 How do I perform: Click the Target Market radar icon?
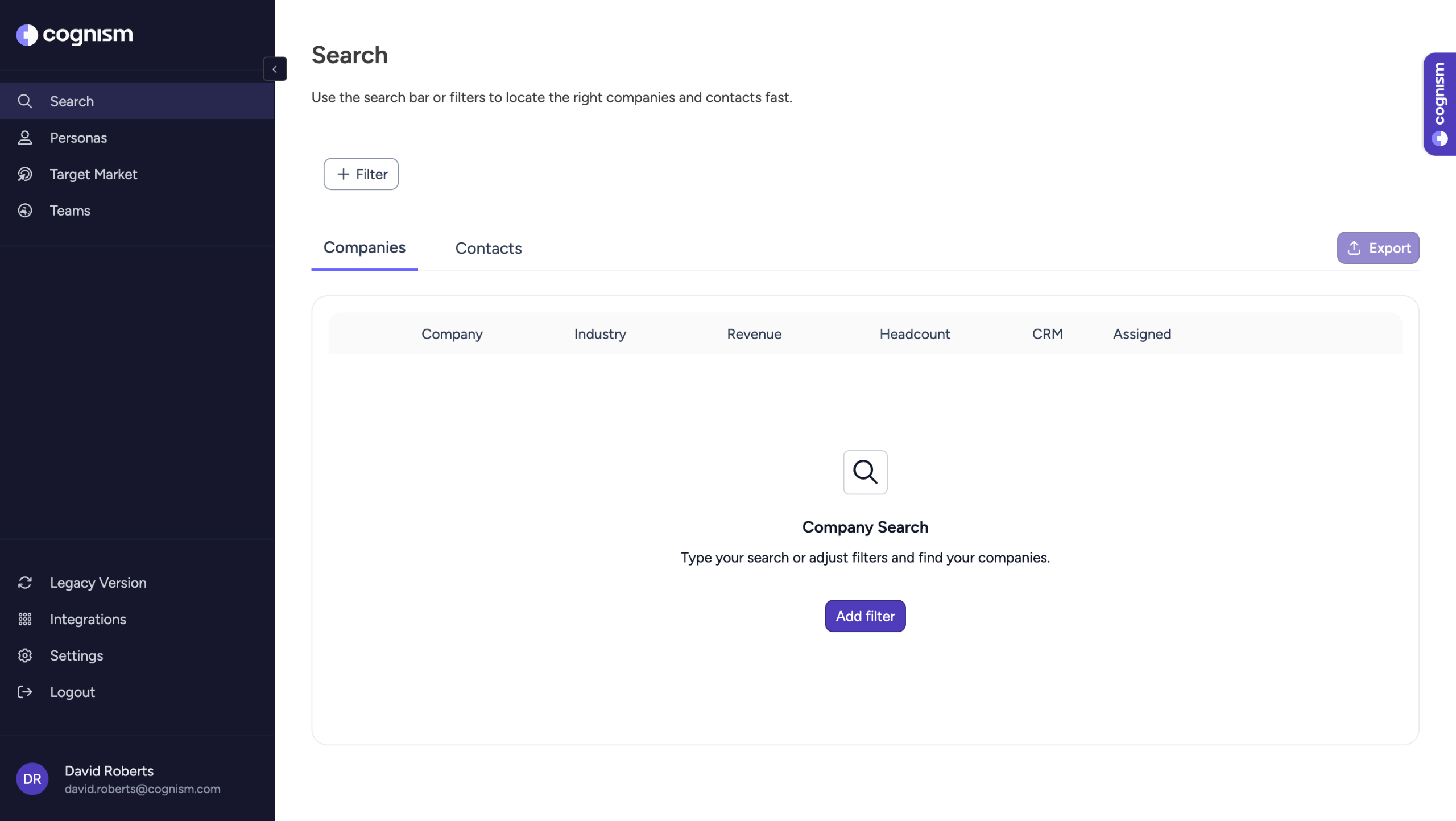25,174
